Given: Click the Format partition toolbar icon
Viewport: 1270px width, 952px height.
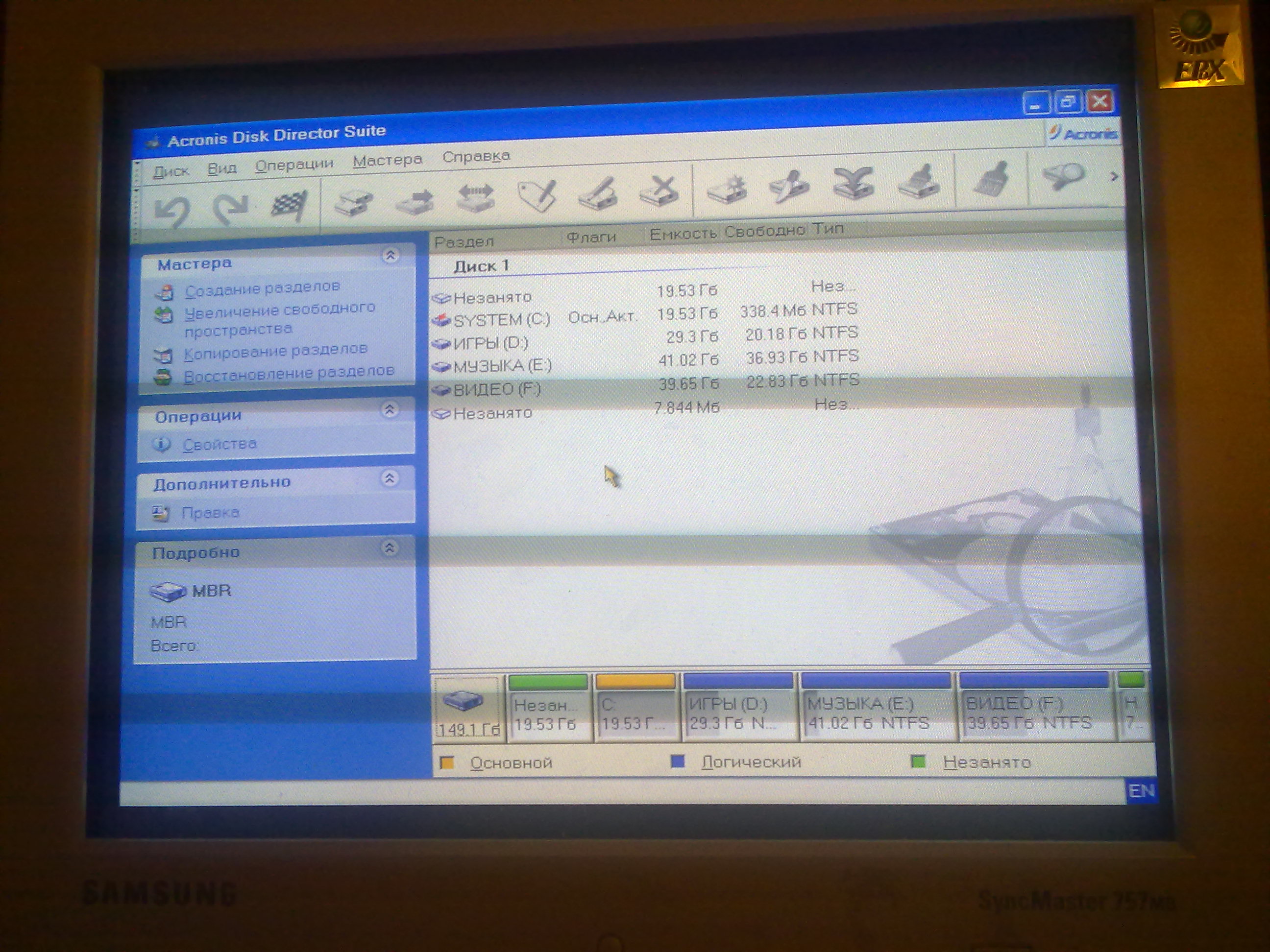Looking at the screenshot, I should (598, 194).
